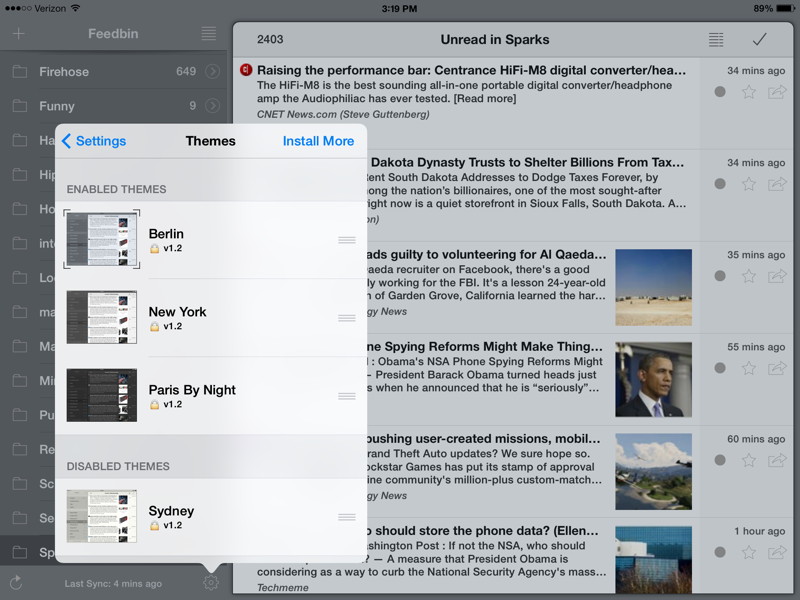Choose the disabled Sydney theme row
This screenshot has width=800, height=600.
(x=211, y=517)
